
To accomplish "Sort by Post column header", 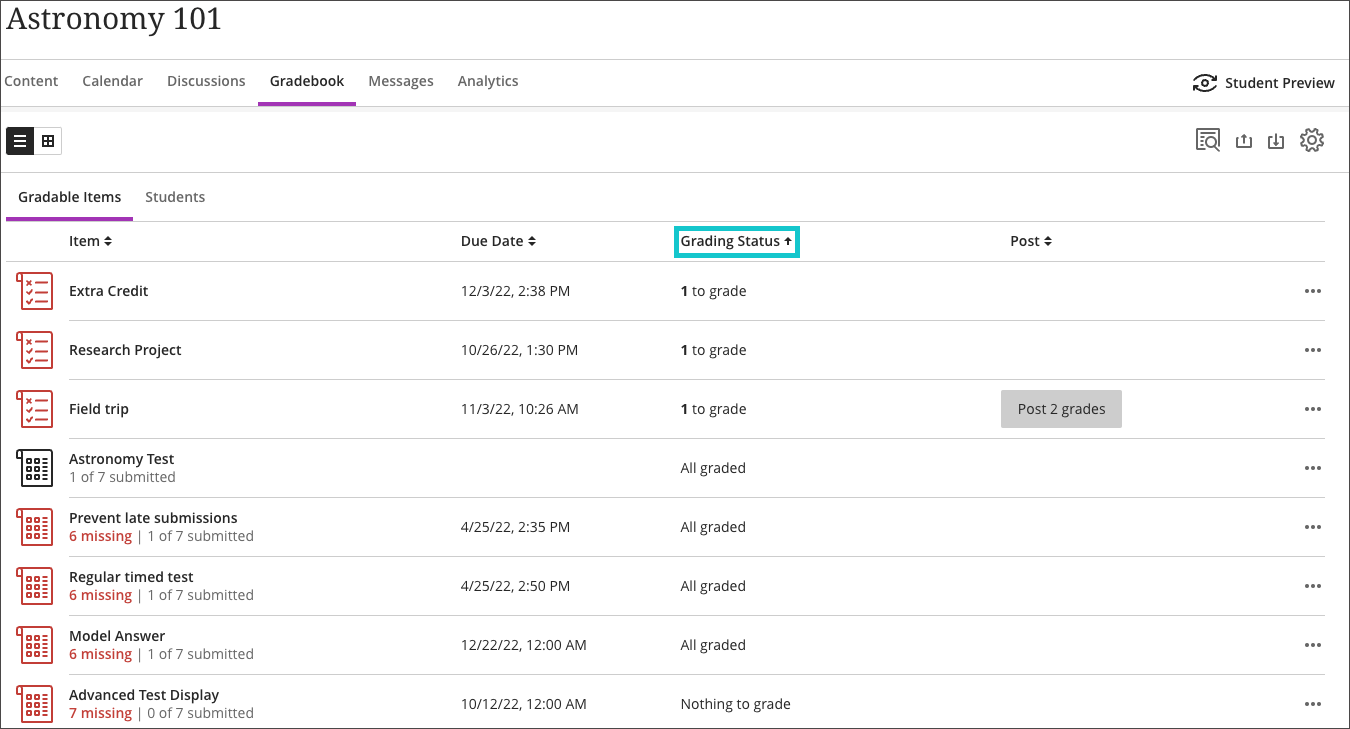I will click(1031, 241).
